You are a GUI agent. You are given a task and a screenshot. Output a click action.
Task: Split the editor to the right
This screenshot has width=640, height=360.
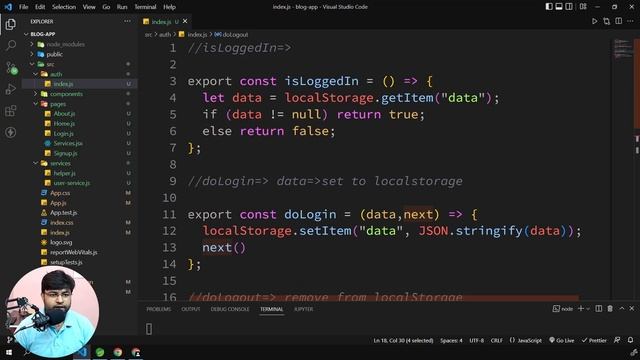point(619,21)
